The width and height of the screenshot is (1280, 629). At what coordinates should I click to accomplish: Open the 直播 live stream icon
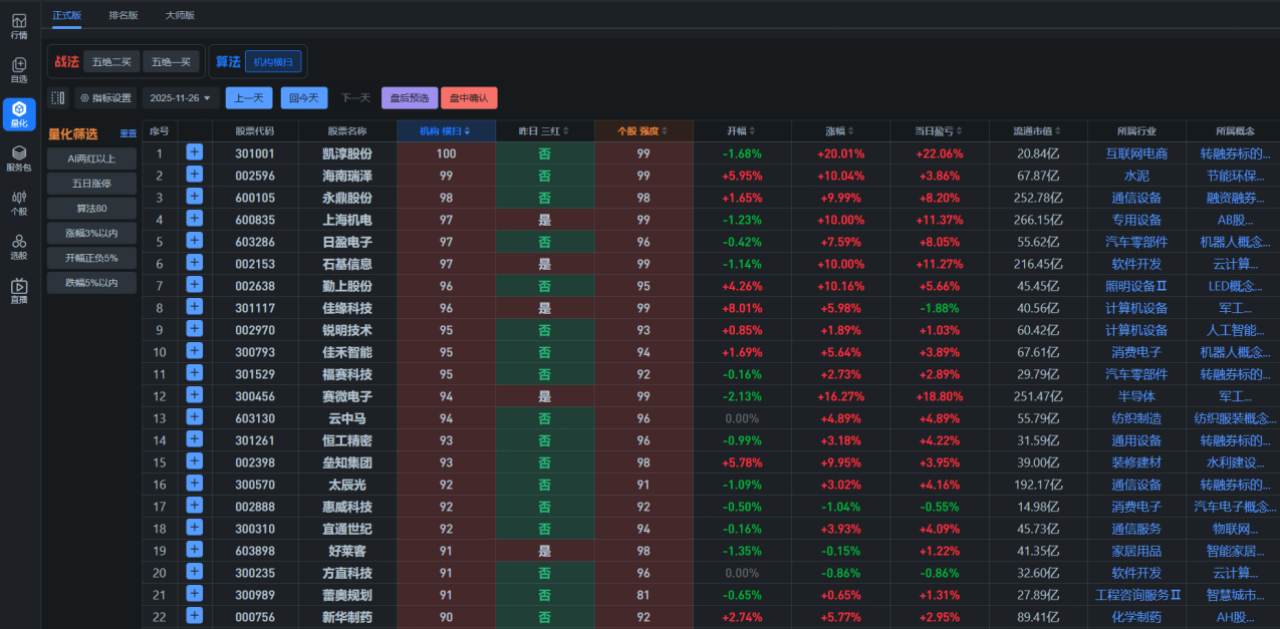pyautogui.click(x=19, y=290)
